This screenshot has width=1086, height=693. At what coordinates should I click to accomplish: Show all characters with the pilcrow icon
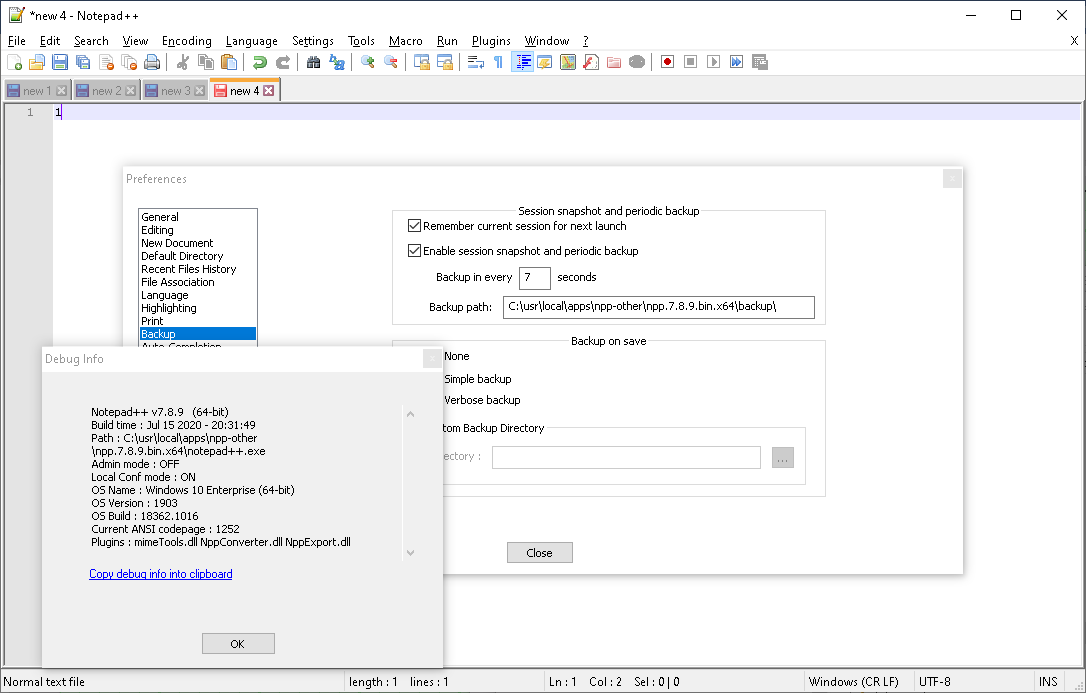[x=499, y=62]
